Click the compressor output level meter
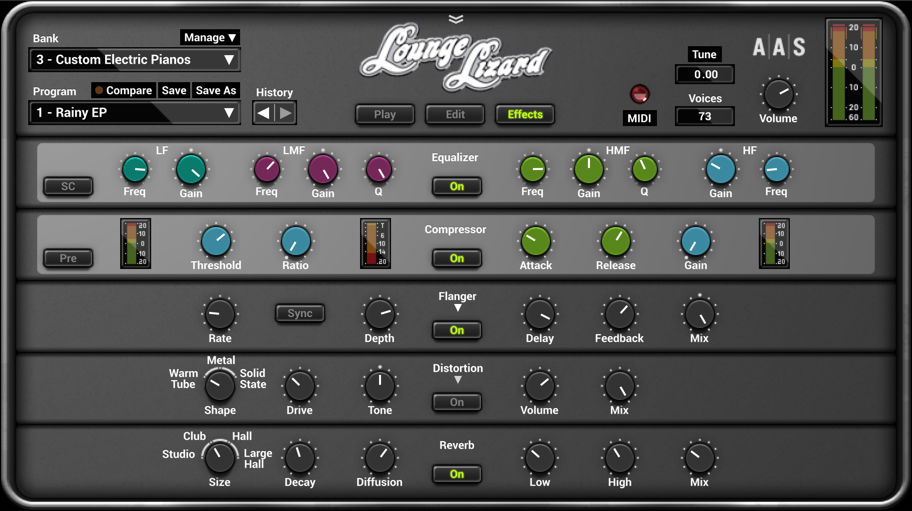This screenshot has height=511, width=912. pyautogui.click(x=774, y=243)
